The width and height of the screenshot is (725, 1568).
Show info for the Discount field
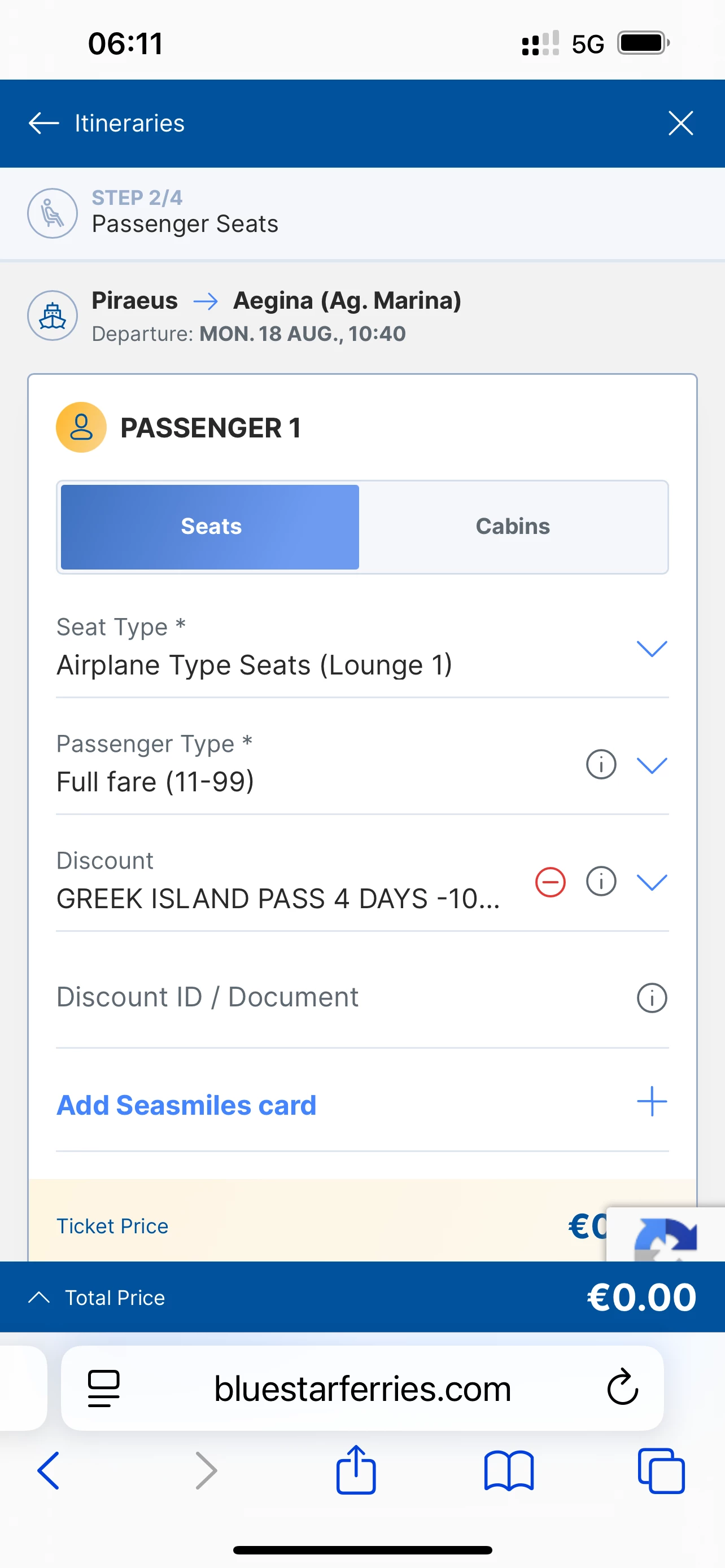(601, 882)
